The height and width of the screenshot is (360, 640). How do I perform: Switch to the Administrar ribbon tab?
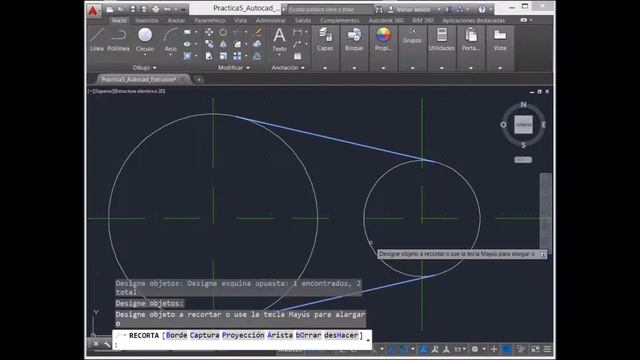tap(271, 20)
